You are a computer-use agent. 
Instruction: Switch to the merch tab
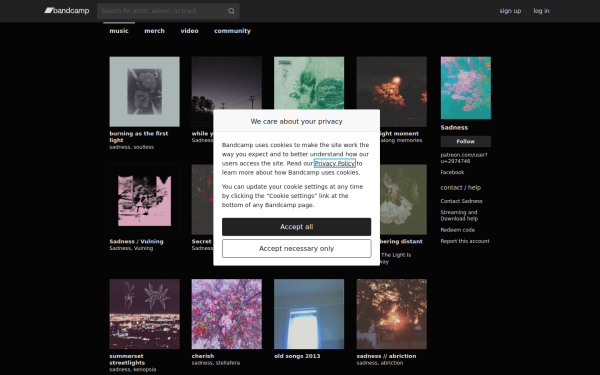pyautogui.click(x=154, y=31)
